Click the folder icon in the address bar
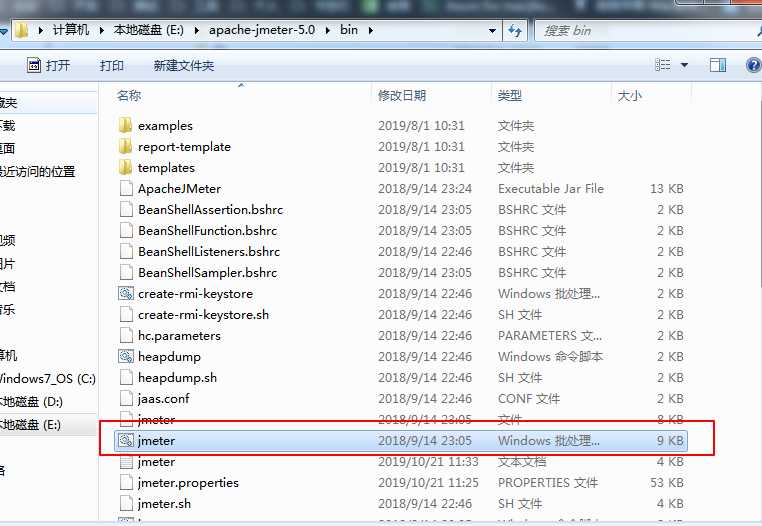The height and width of the screenshot is (526, 762). pos(21,31)
